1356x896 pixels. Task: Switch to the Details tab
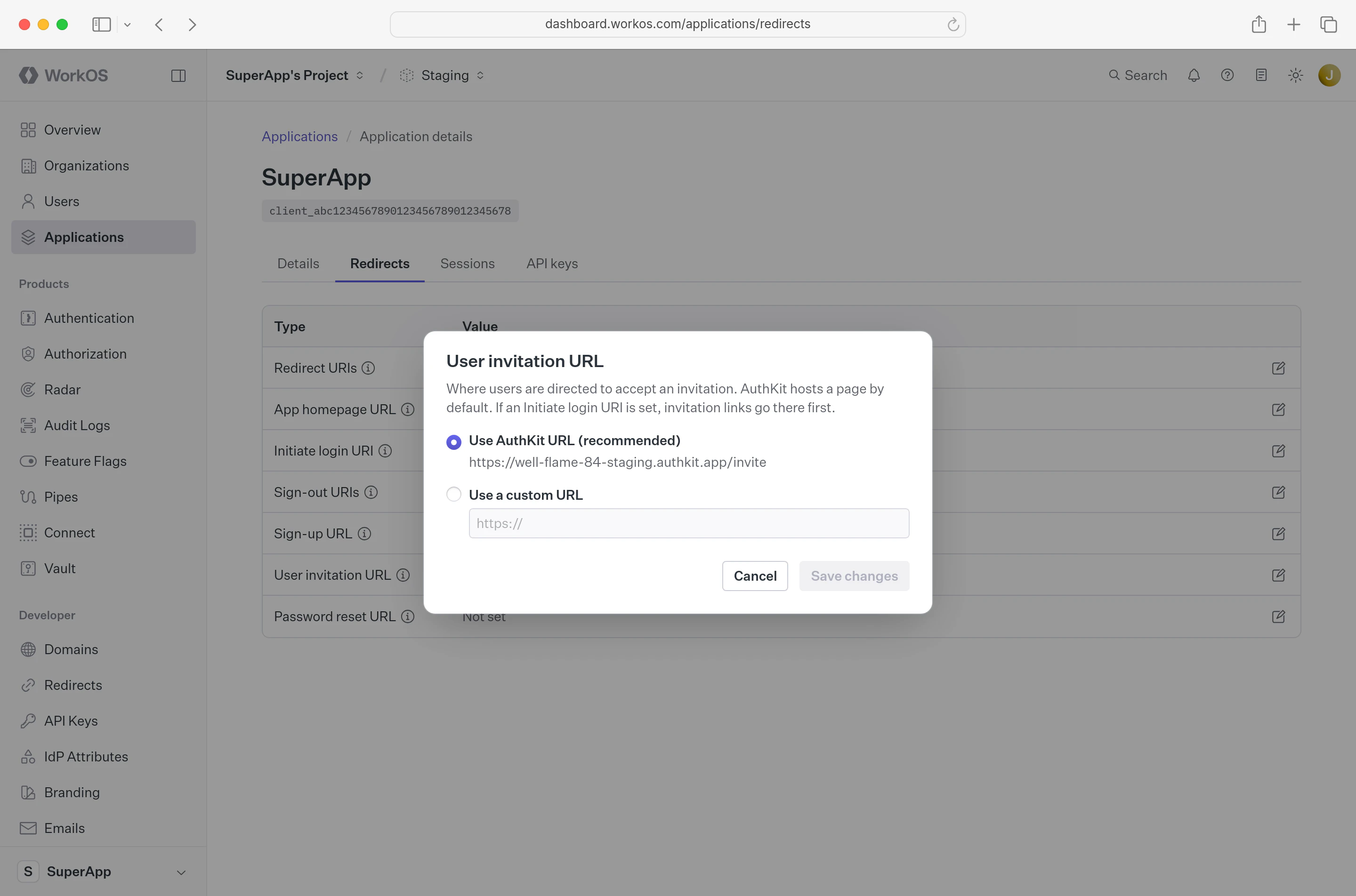[298, 264]
